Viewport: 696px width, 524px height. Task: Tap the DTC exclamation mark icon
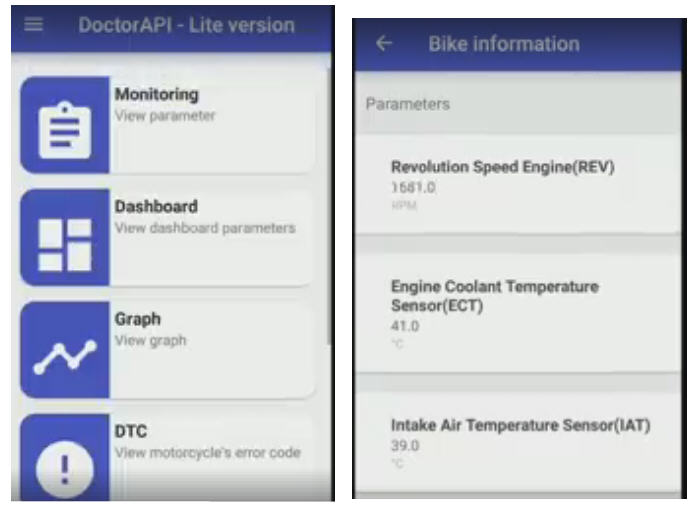click(x=65, y=462)
